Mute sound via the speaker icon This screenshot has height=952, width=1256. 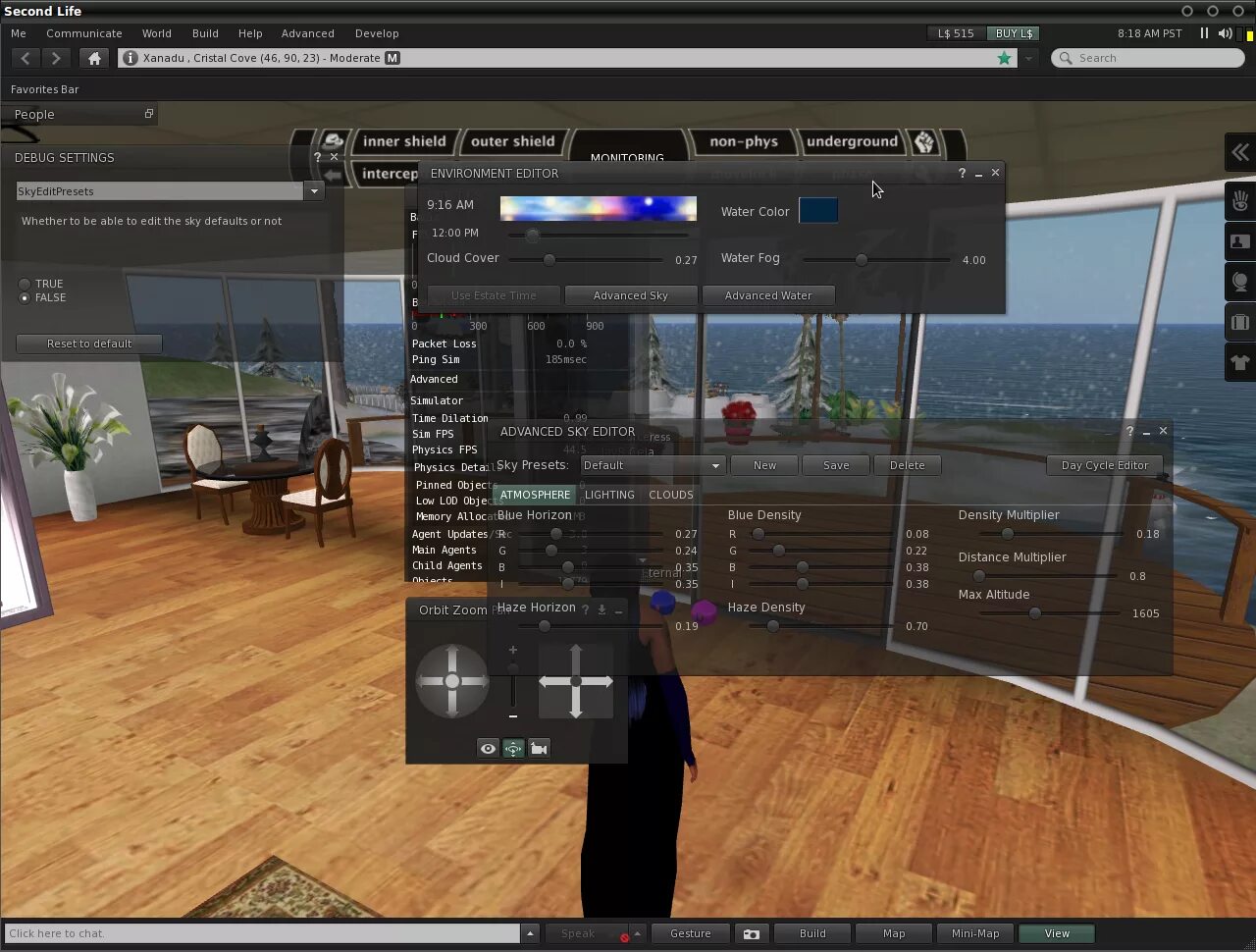click(x=1225, y=33)
